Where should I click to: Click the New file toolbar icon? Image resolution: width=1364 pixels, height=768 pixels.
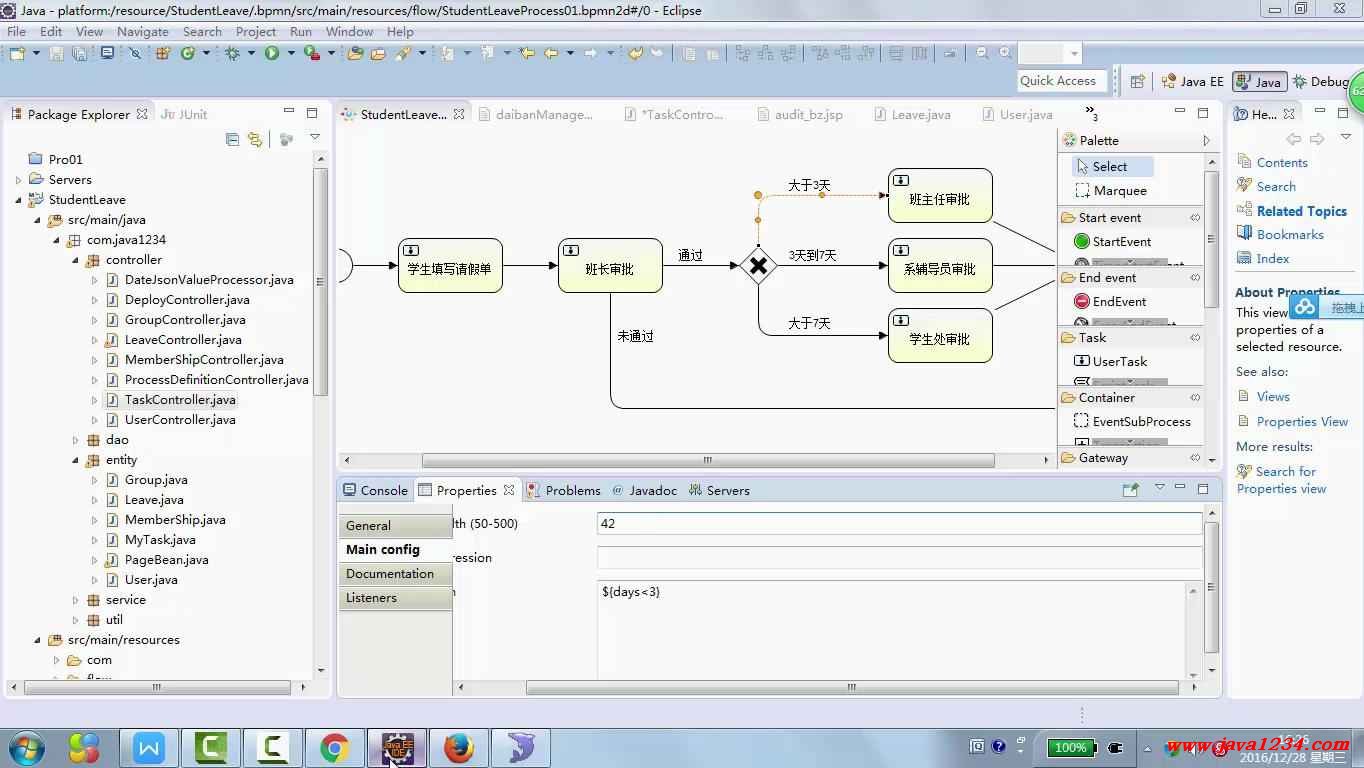pos(18,53)
